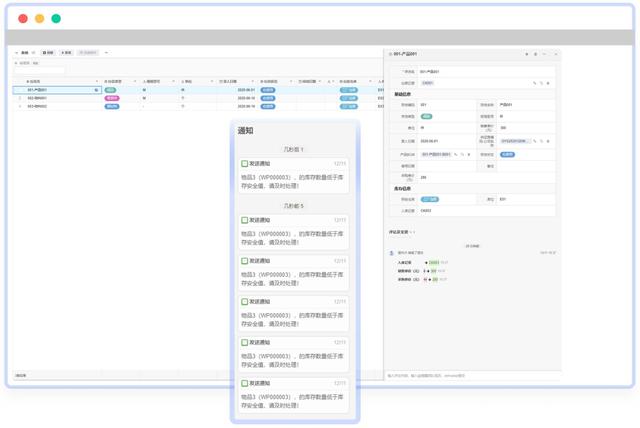Click the icon on the last 发送通知 notification card

point(244,383)
